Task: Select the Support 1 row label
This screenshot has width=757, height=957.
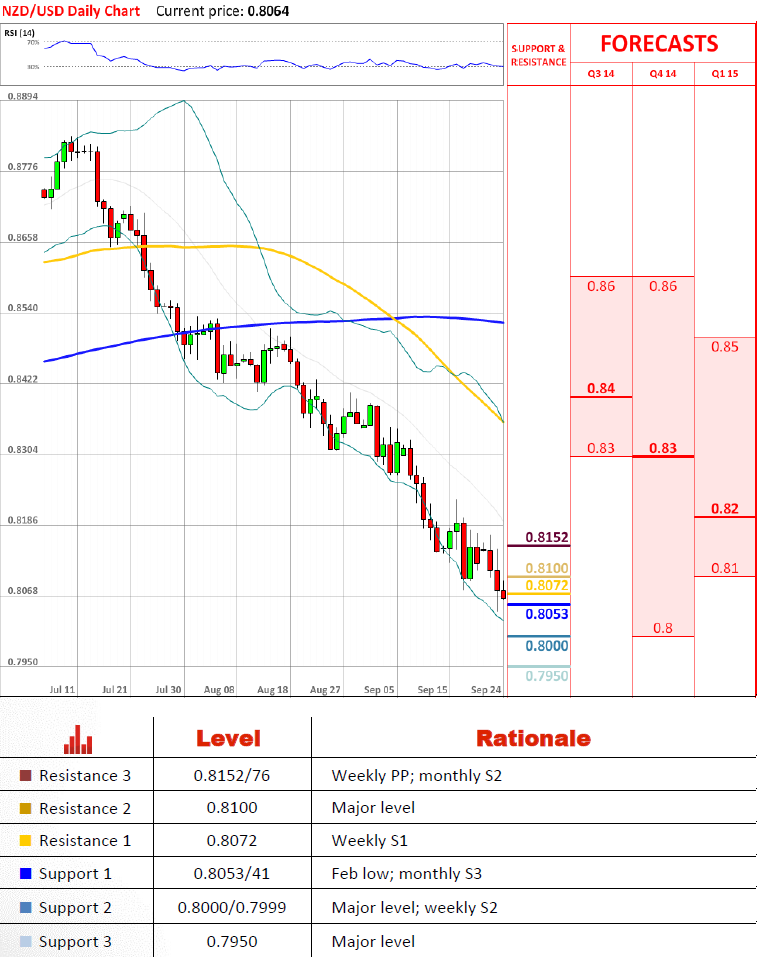Action: click(x=75, y=874)
